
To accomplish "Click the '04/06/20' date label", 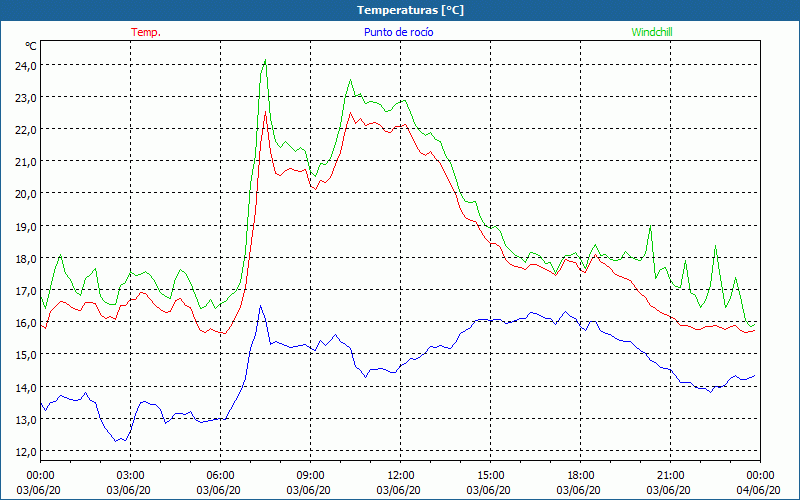I will [x=758, y=490].
